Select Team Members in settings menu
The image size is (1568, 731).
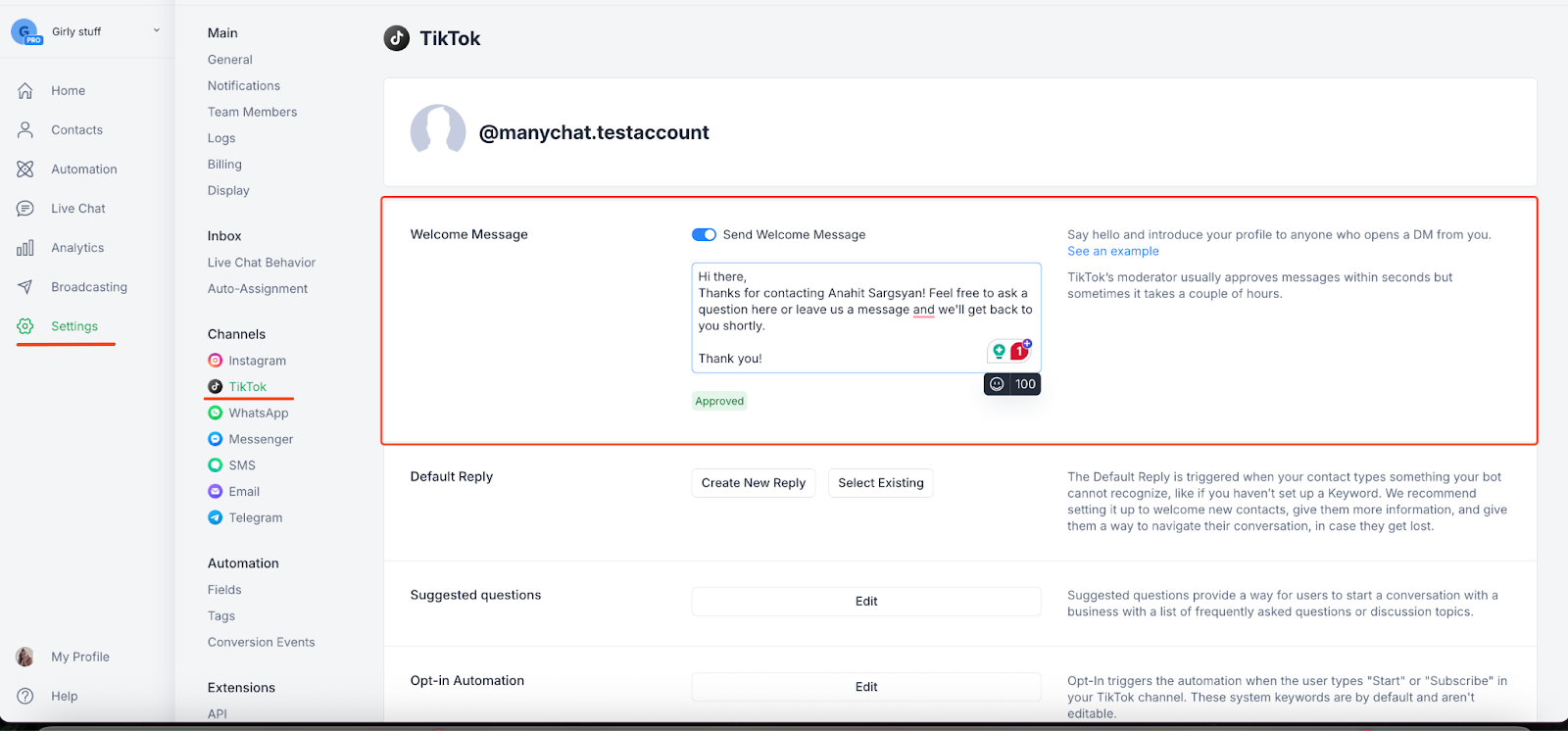click(x=252, y=112)
